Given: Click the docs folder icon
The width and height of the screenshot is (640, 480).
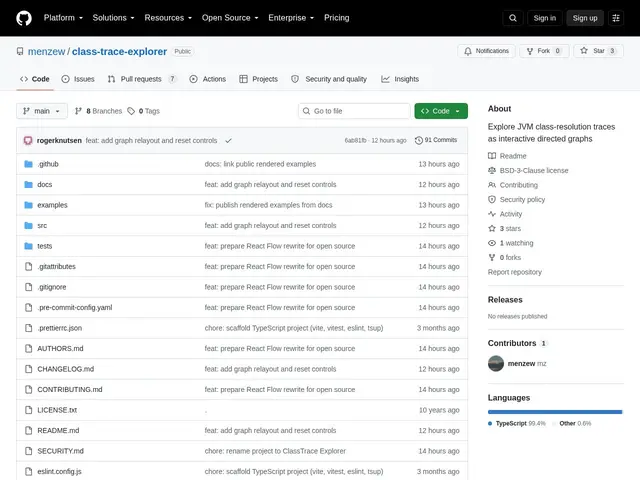Looking at the screenshot, I should pos(28,184).
